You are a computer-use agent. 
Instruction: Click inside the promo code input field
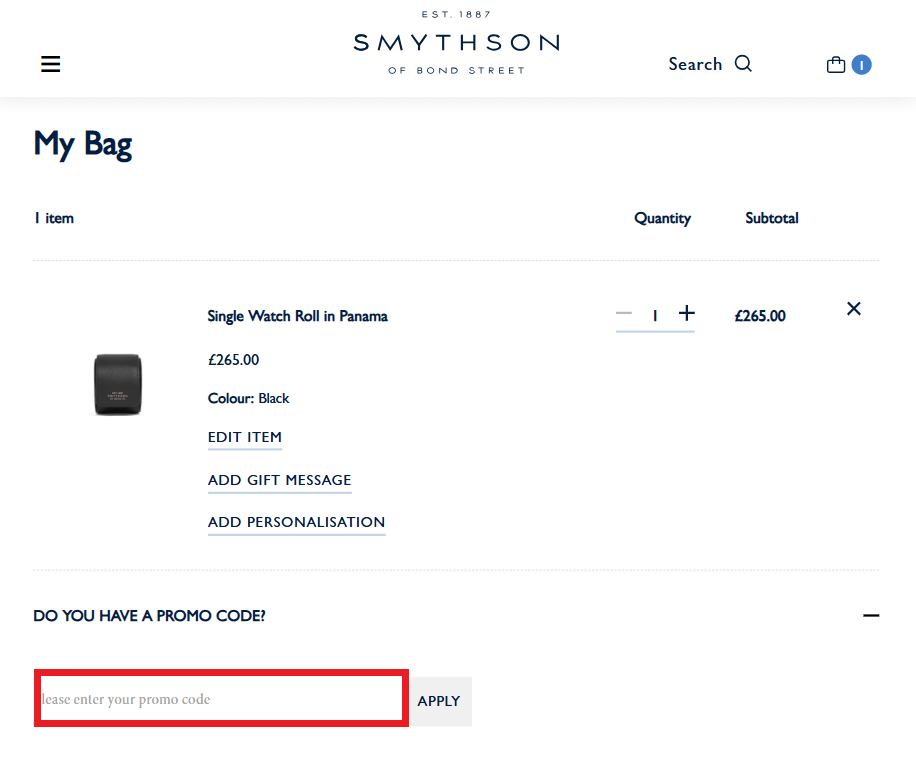[220, 698]
